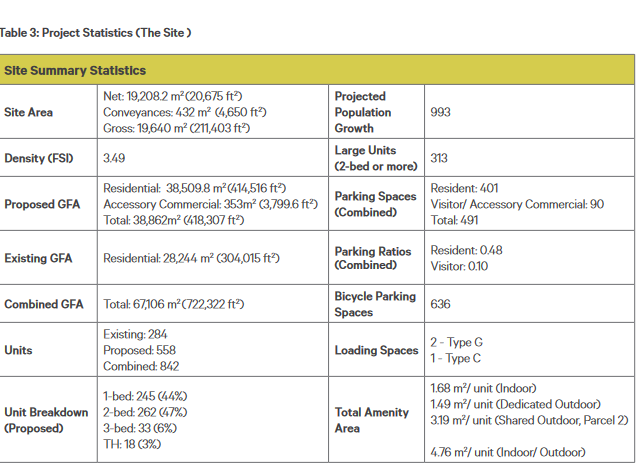637x471 pixels.
Task: Click the Combined: 842 units text
Action: (x=141, y=366)
